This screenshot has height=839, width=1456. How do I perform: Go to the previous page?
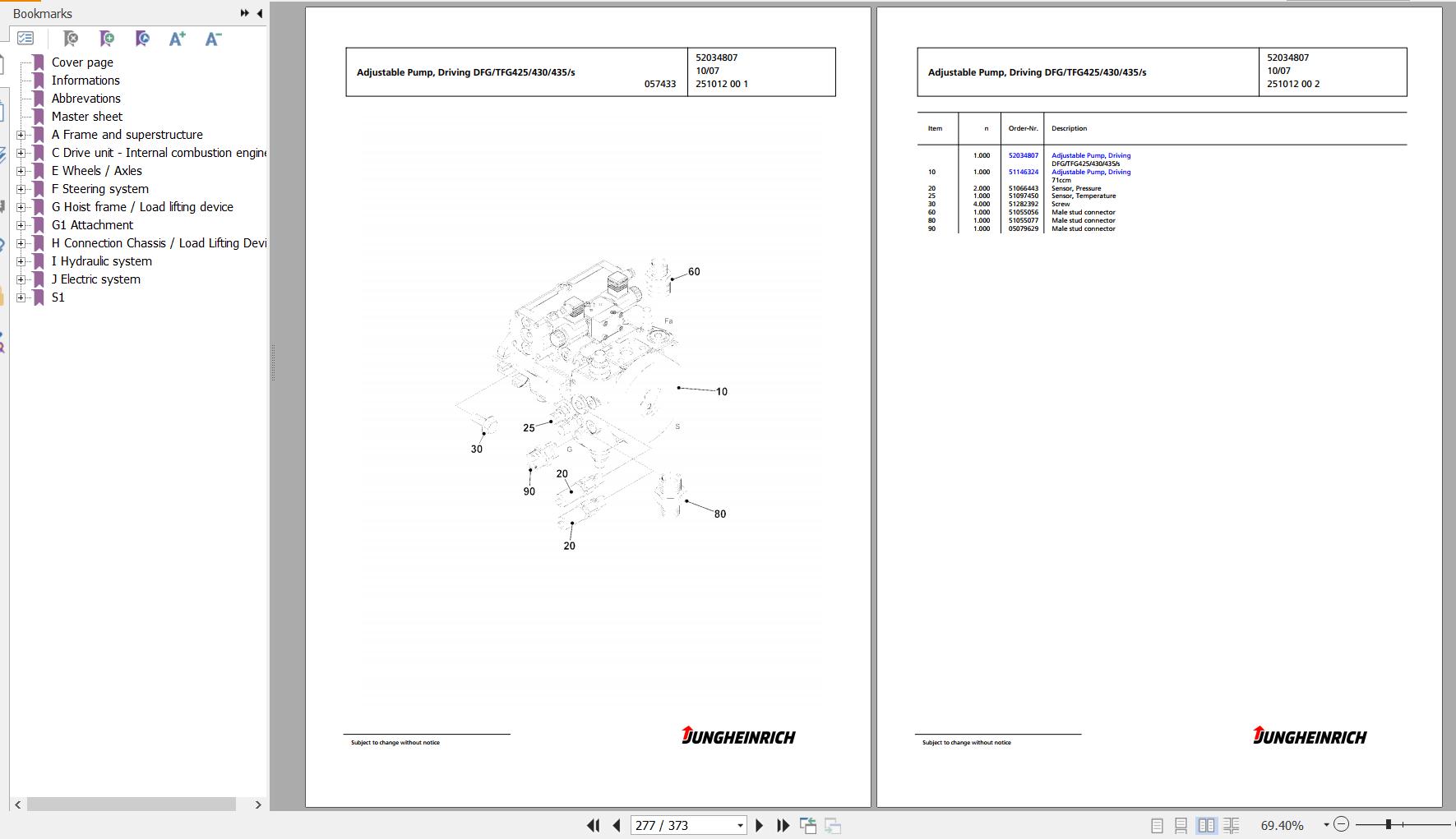point(617,825)
